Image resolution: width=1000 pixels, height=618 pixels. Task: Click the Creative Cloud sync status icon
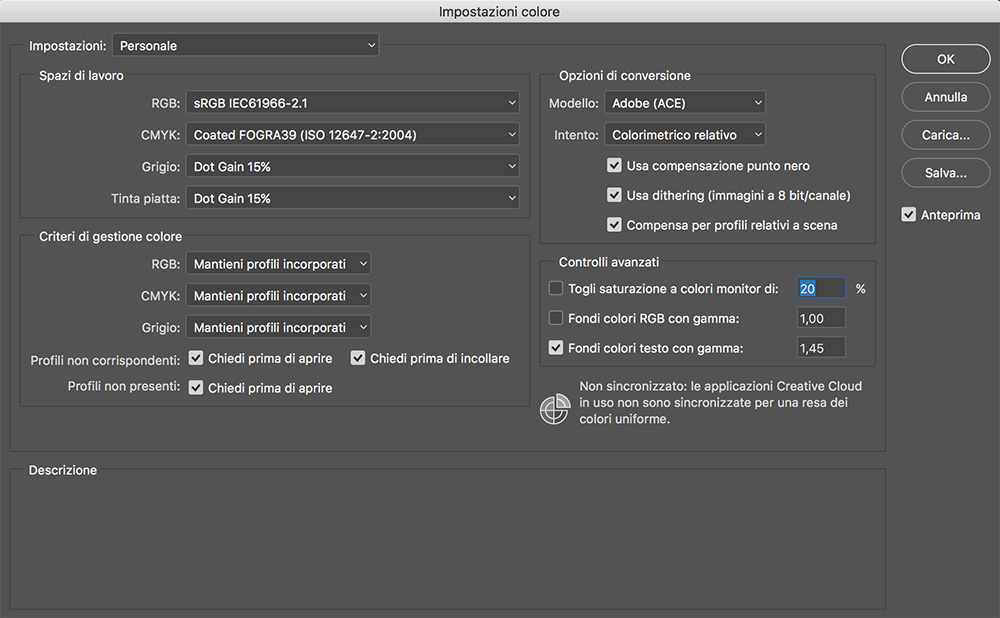[555, 409]
